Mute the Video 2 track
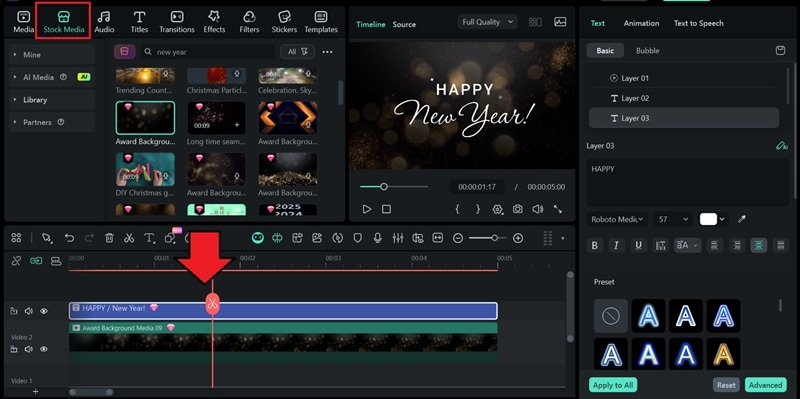 pyautogui.click(x=29, y=349)
